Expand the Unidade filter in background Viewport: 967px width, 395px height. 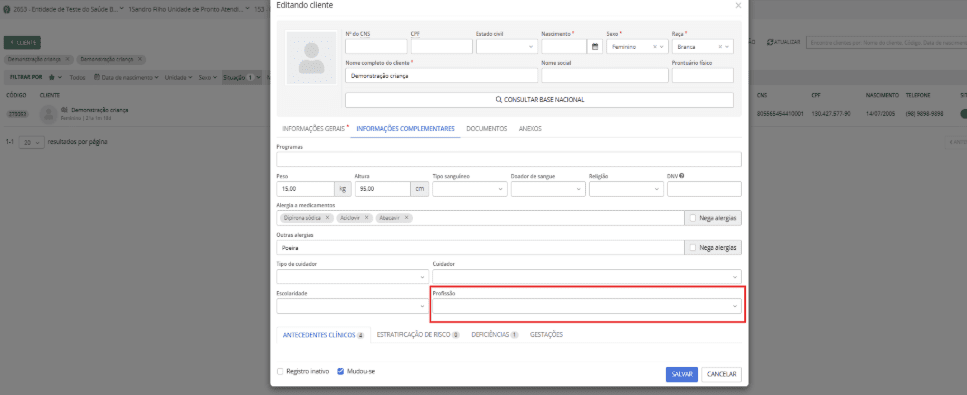[x=178, y=78]
